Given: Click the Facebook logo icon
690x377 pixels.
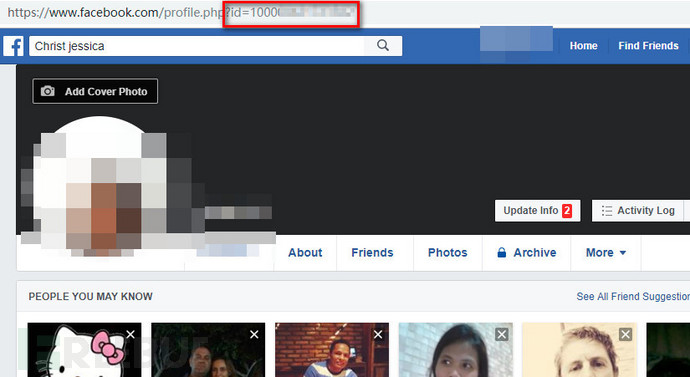Looking at the screenshot, I should (13, 46).
